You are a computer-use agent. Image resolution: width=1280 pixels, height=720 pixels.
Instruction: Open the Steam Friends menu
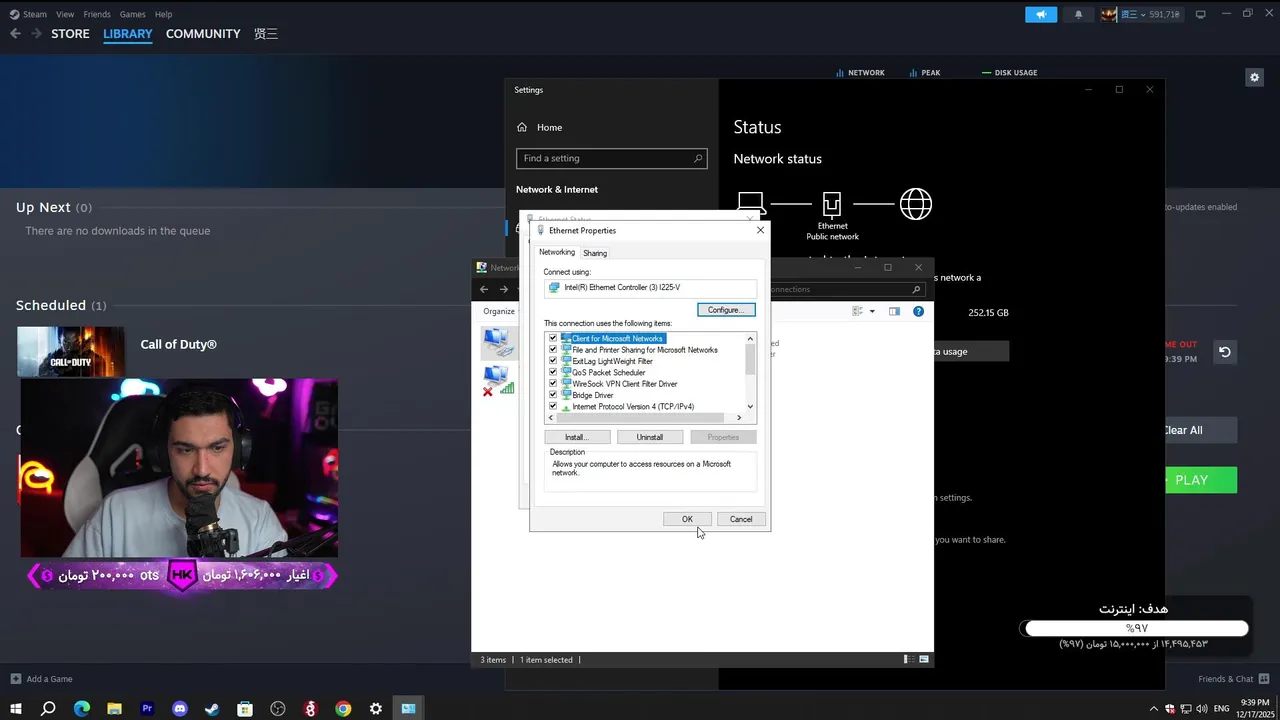point(97,14)
